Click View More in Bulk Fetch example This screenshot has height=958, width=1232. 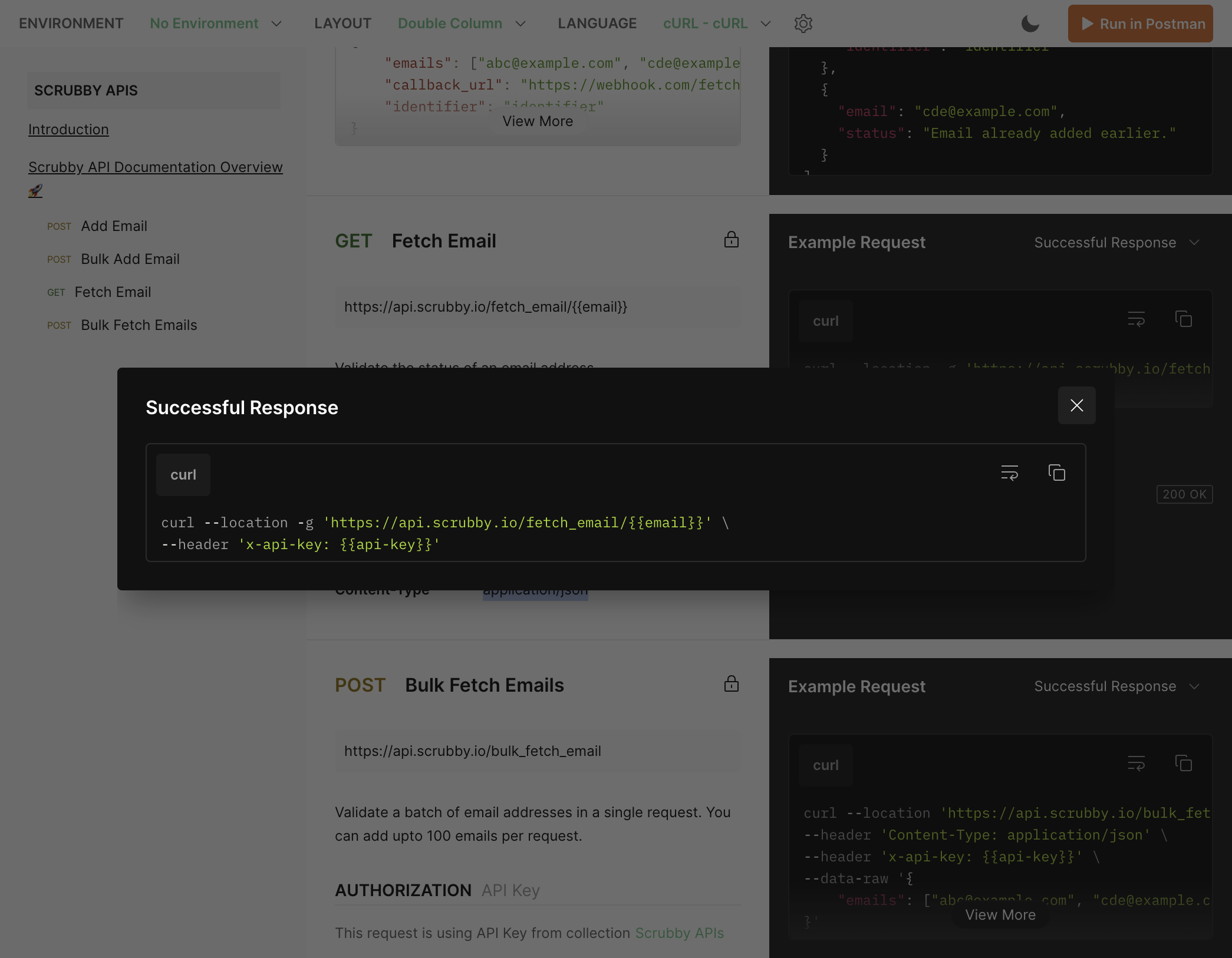point(1000,915)
